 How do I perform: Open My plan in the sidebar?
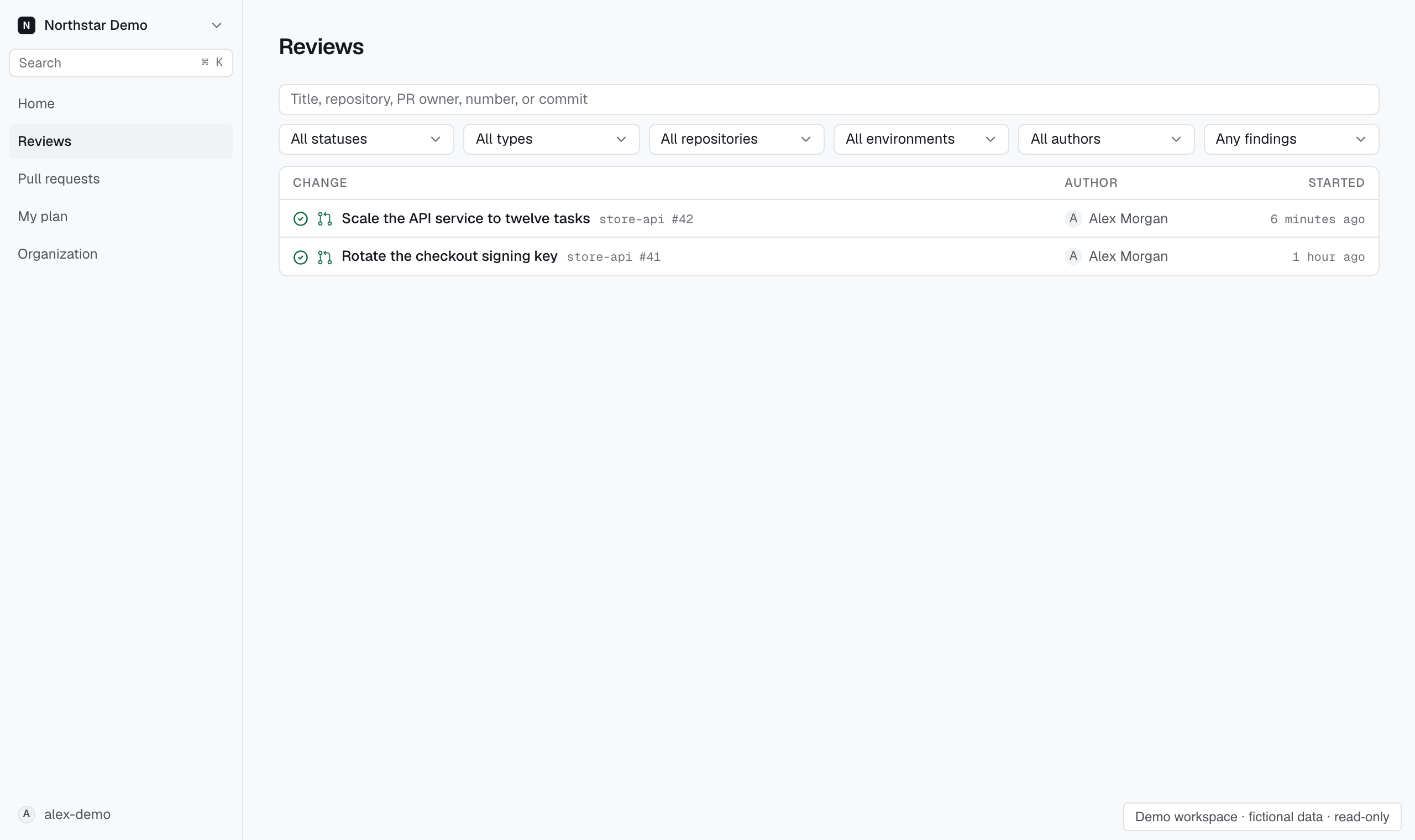point(120,216)
